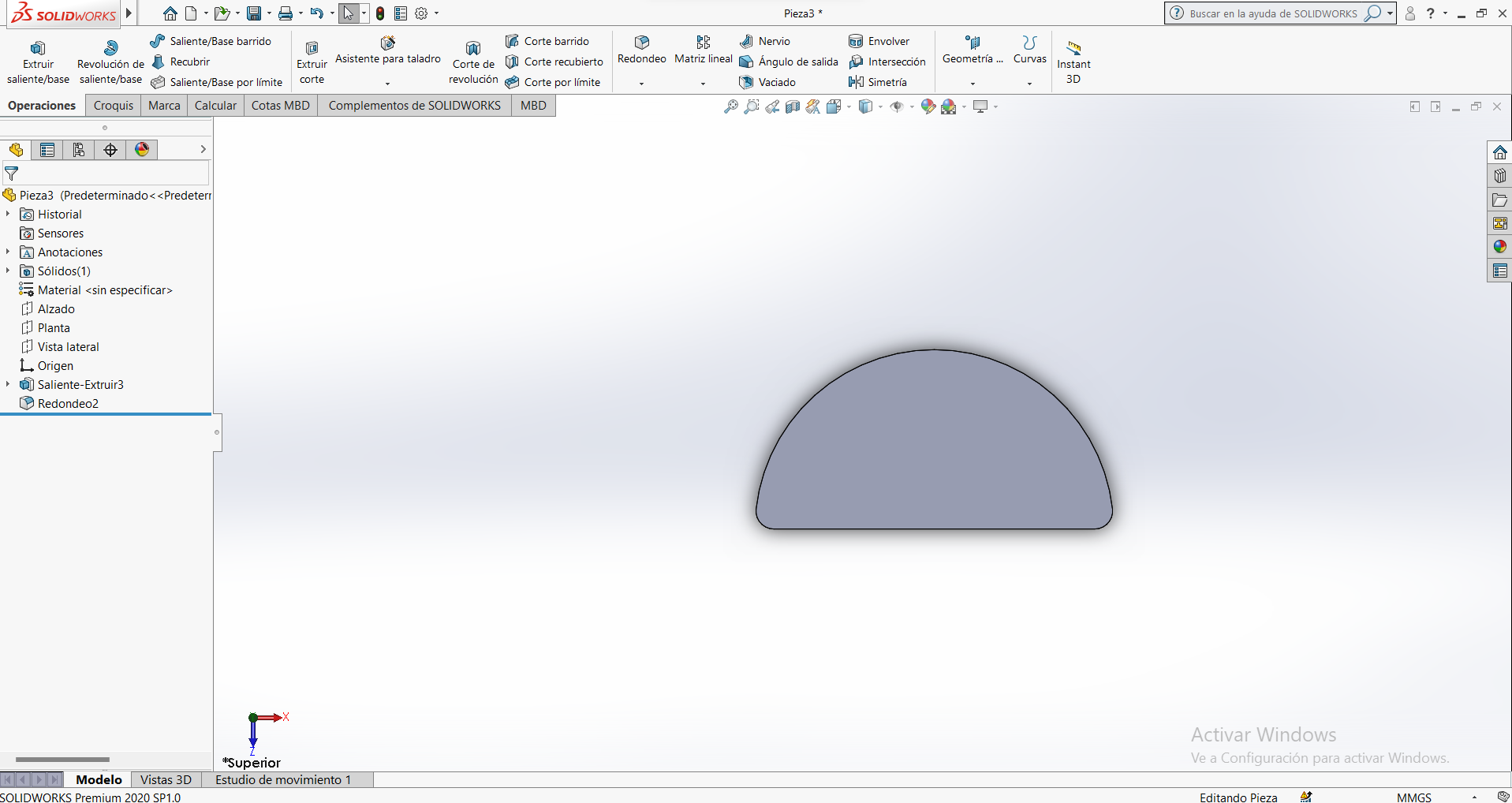Viewport: 1512px width, 803px height.
Task: Open the Asistente para taladro dropdown arrow
Action: 387,83
